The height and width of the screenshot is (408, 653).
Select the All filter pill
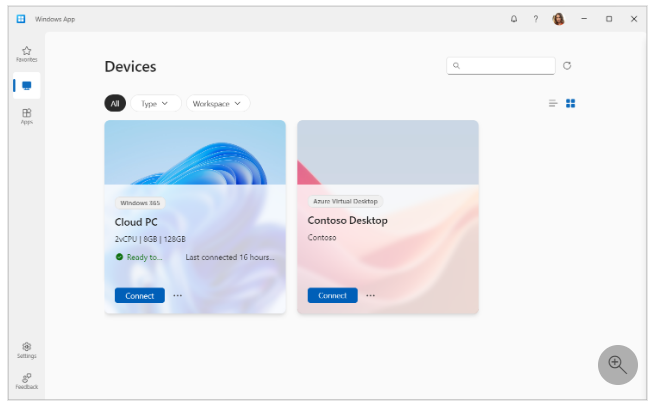[115, 104]
